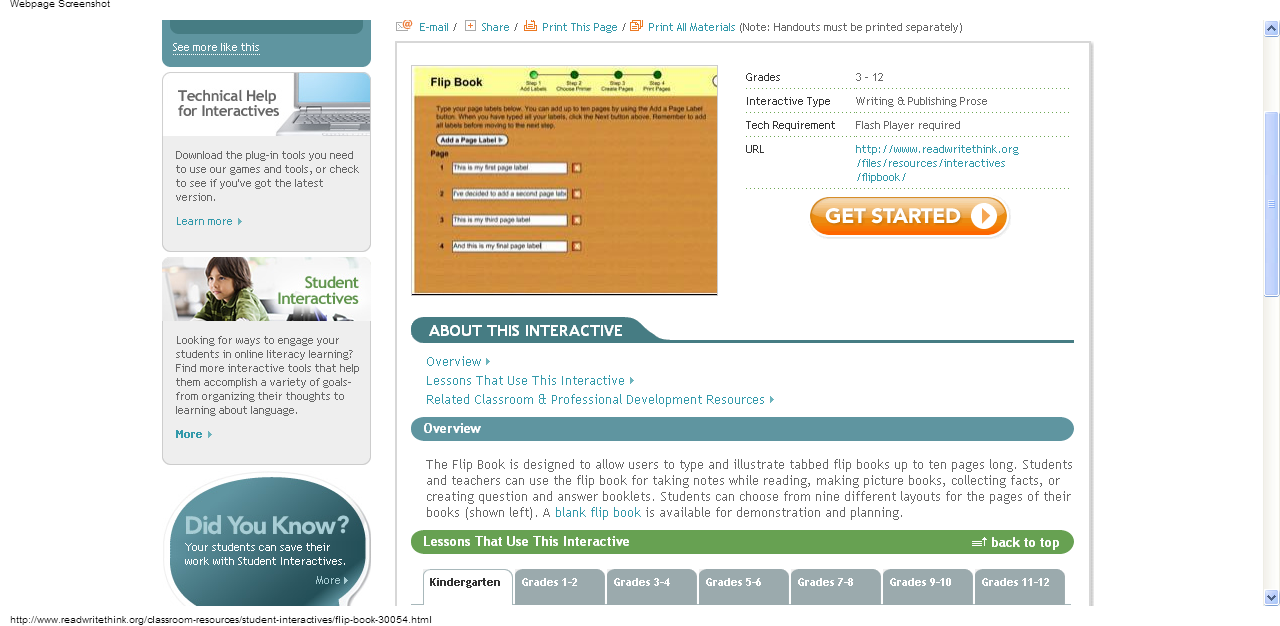Open the E-mail link
Screen dimensions: 1280x626
click(x=434, y=28)
